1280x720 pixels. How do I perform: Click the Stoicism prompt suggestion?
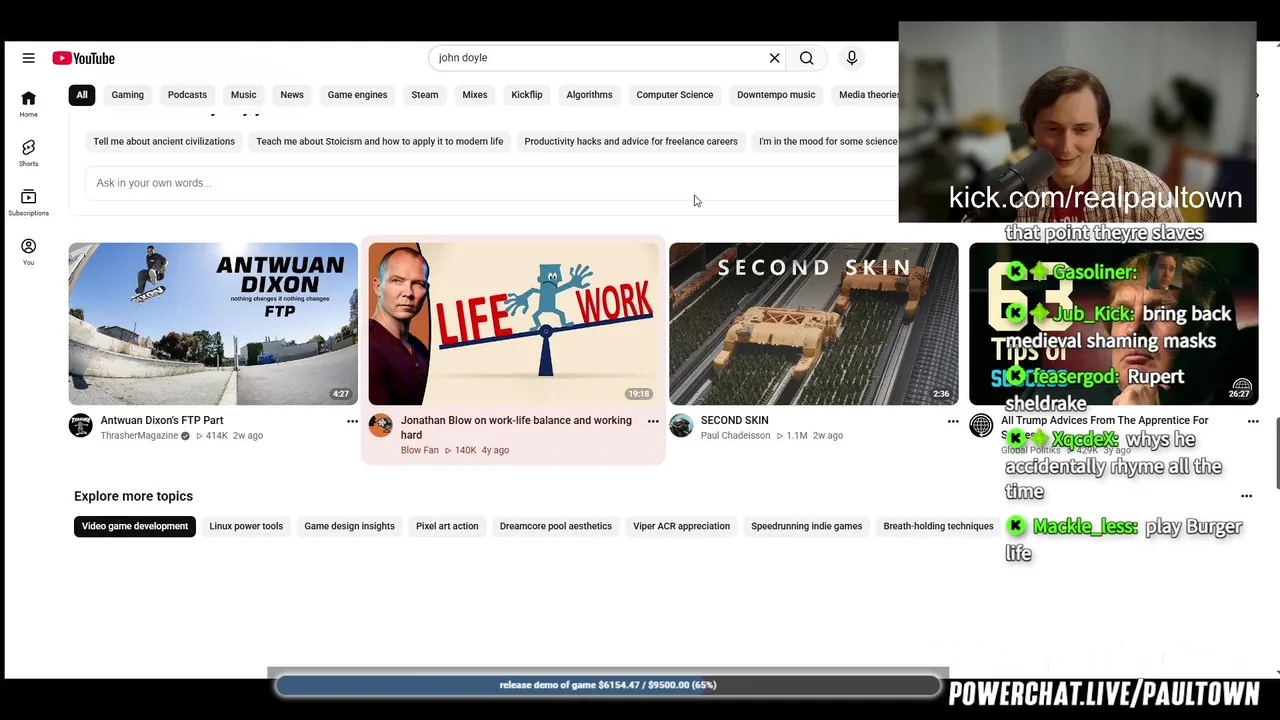point(379,142)
